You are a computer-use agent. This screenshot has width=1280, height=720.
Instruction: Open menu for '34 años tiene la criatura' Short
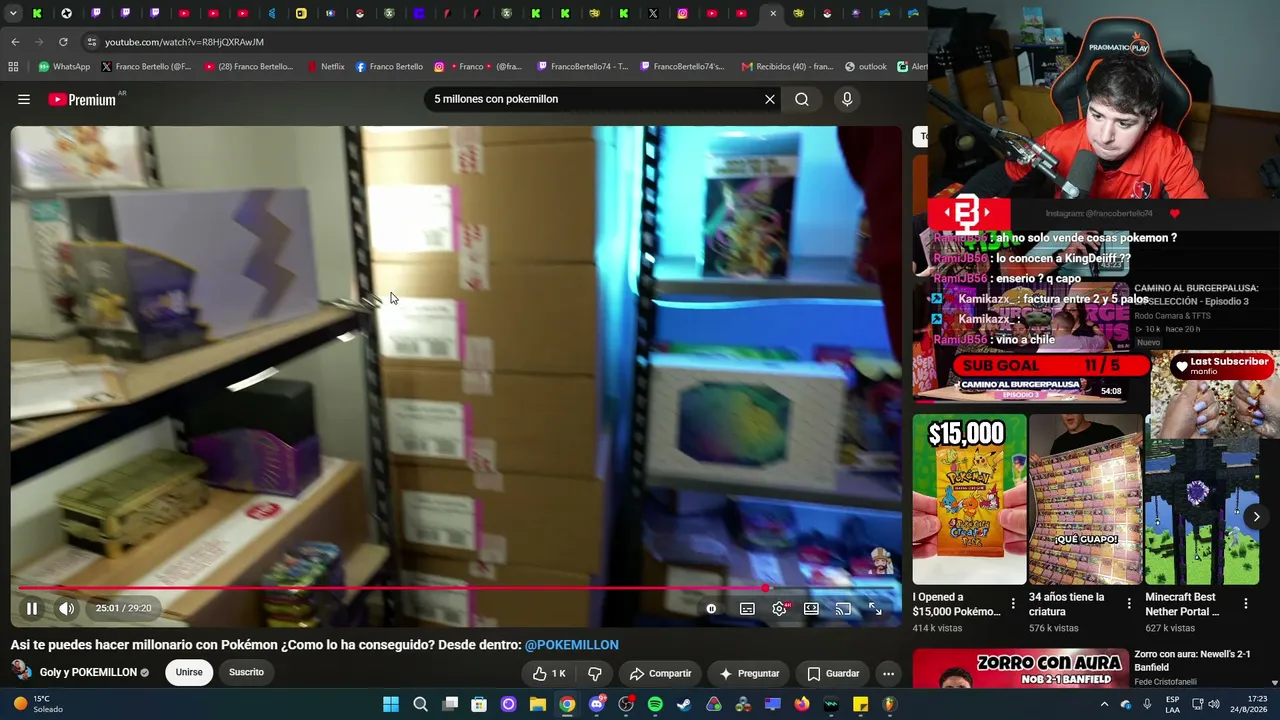1129,604
